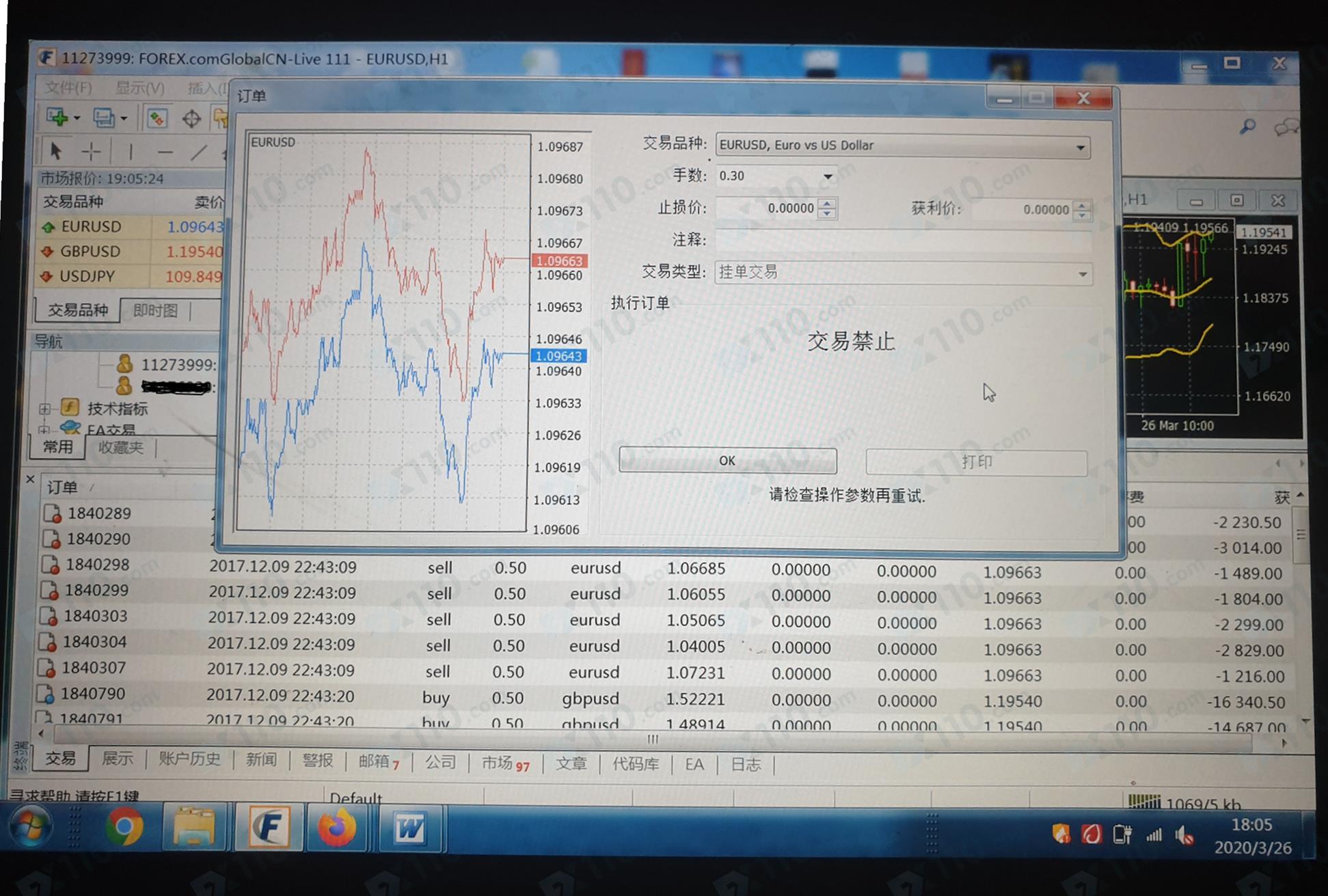Select the crosshair target toolbar icon
This screenshot has width=1328, height=896.
click(191, 119)
